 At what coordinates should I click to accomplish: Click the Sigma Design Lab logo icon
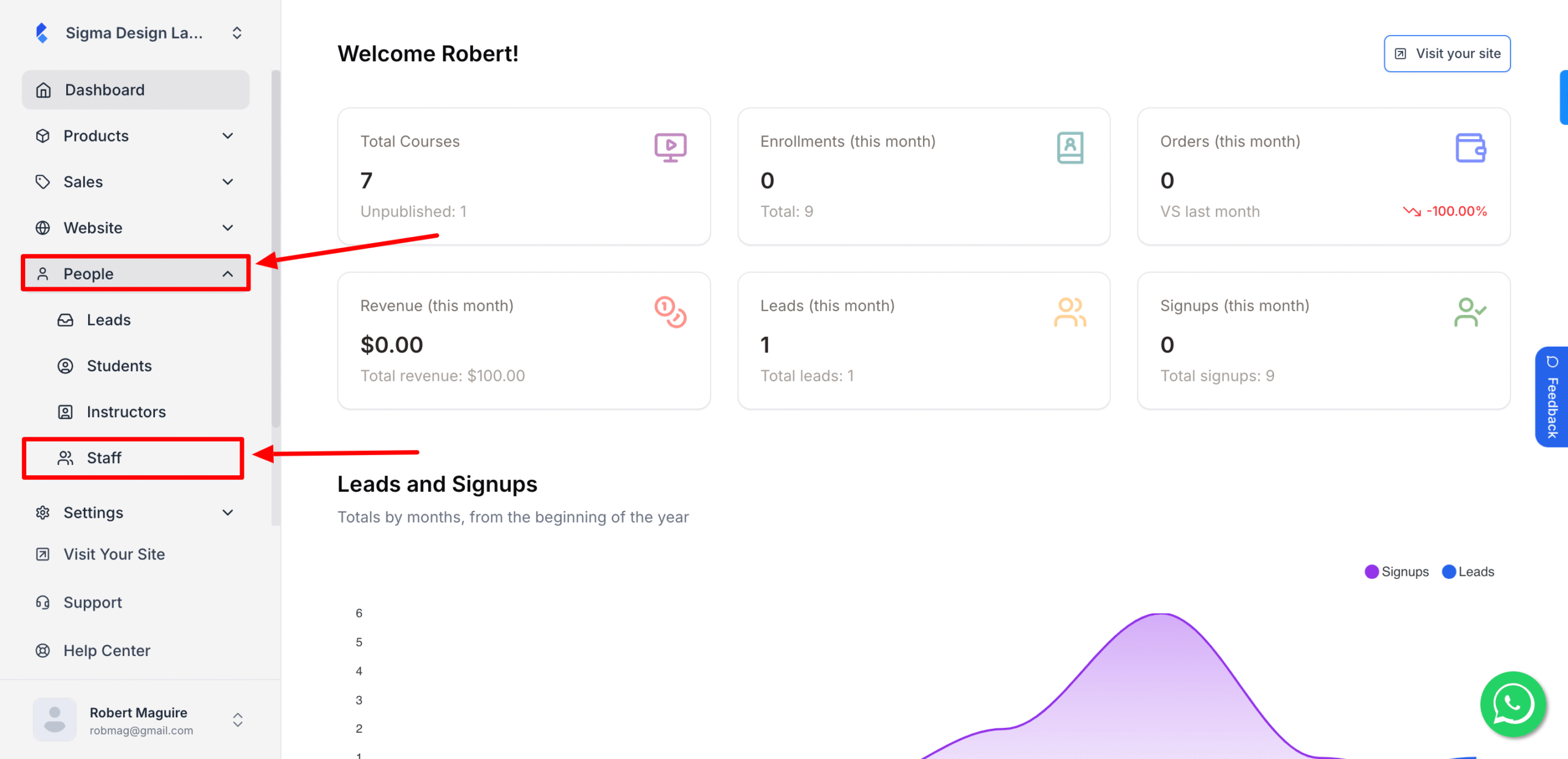click(x=42, y=33)
